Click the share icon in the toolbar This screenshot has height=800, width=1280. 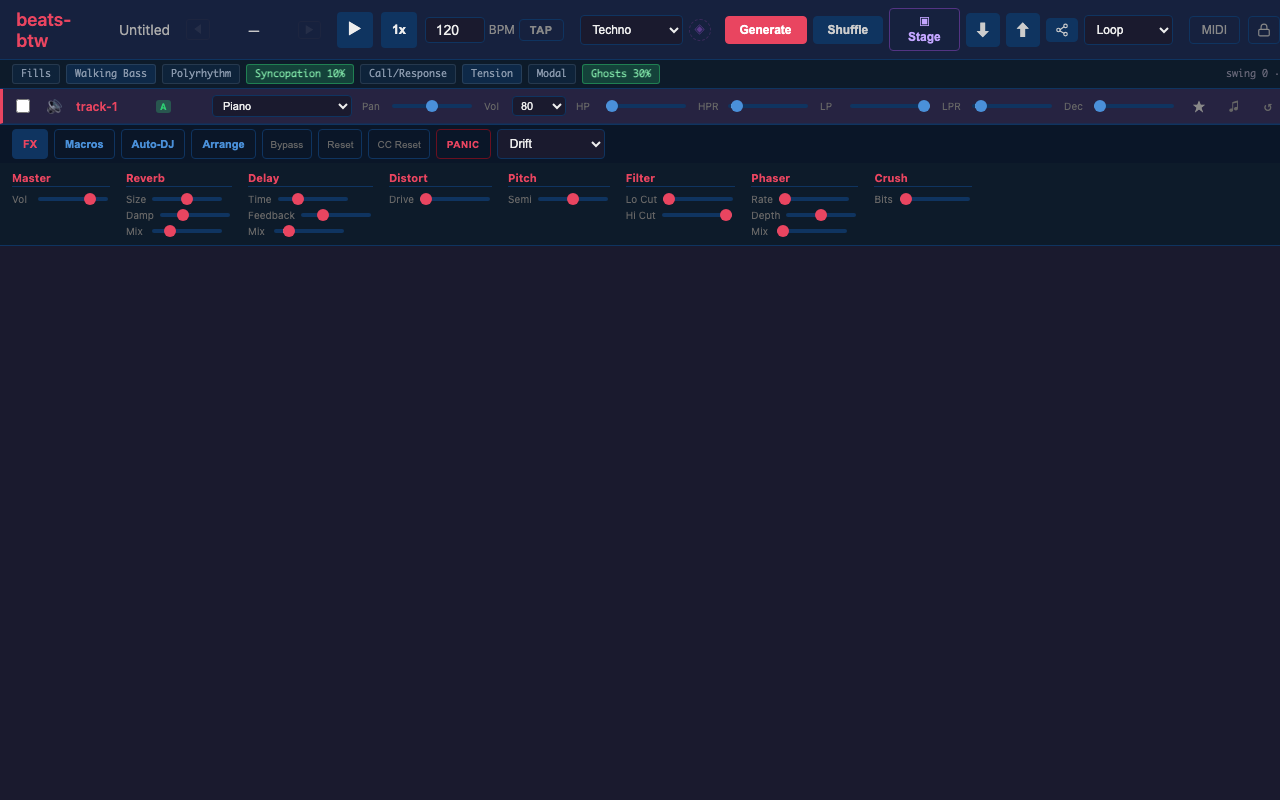coord(1061,30)
